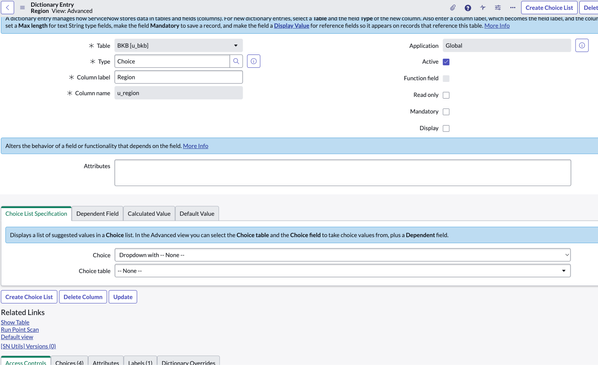Open the Show Table related link
598x365 pixels.
pos(15,322)
